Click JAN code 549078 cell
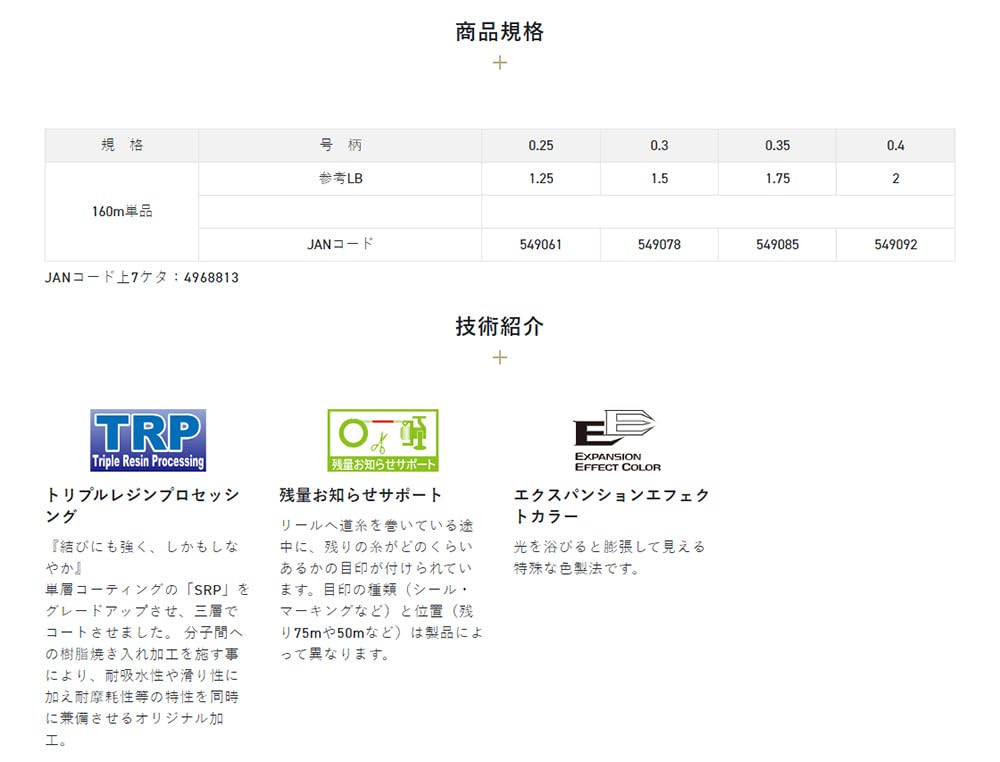This screenshot has height=762, width=1000. tap(659, 244)
